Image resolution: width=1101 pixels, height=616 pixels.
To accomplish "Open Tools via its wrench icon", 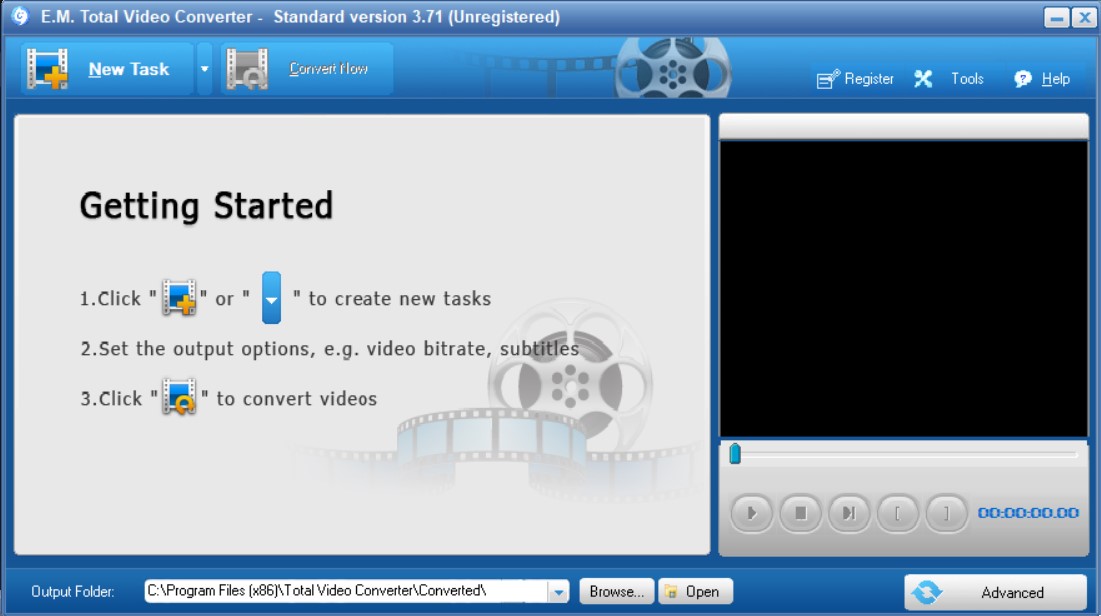I will (x=922, y=78).
